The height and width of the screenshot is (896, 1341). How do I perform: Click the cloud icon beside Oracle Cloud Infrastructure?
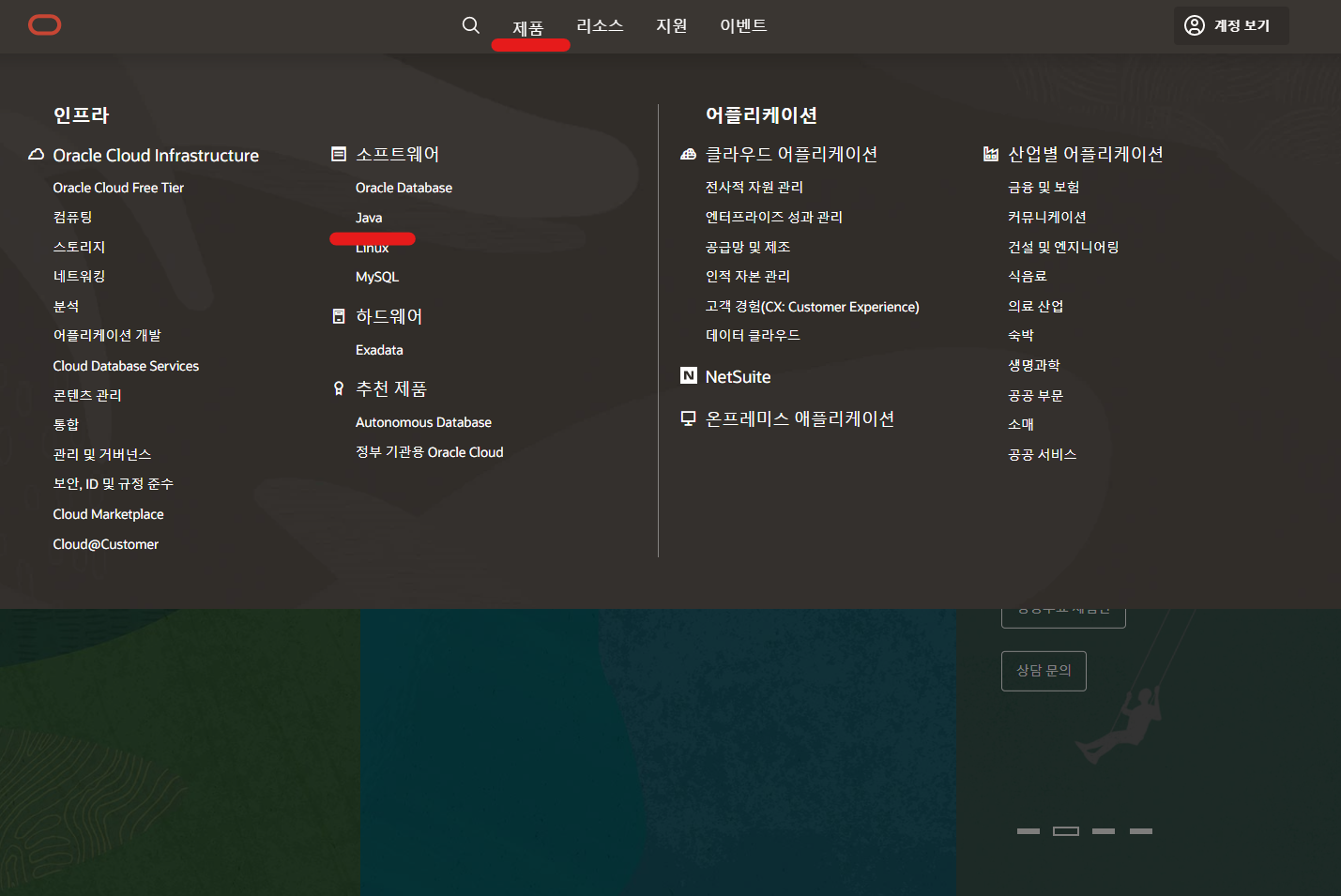37,155
